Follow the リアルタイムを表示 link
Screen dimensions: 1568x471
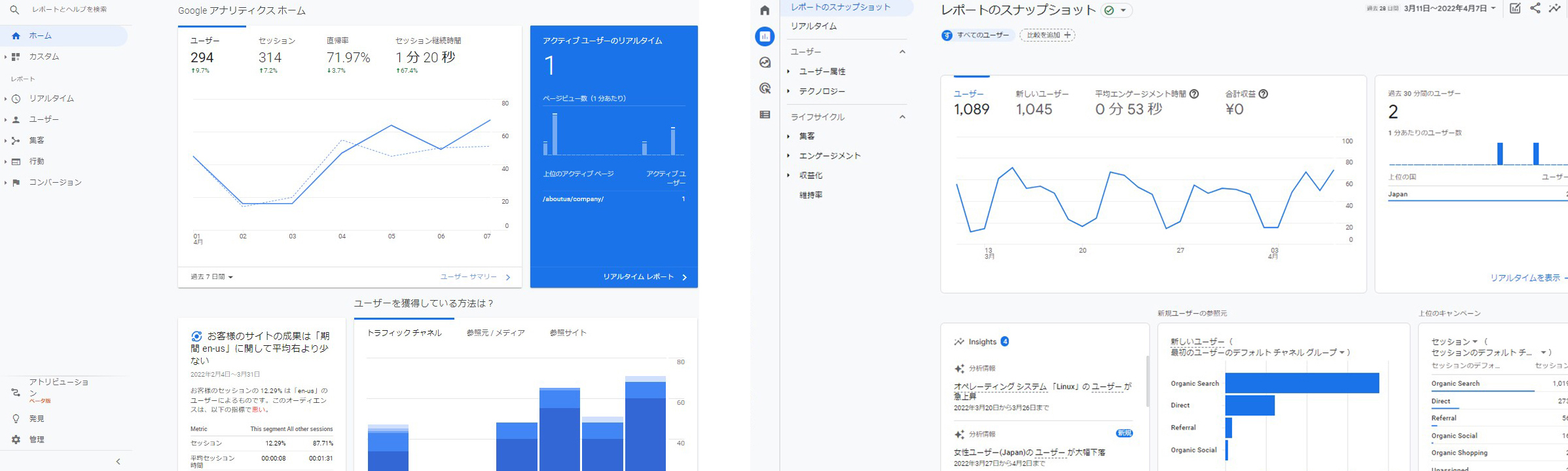coord(1529,278)
